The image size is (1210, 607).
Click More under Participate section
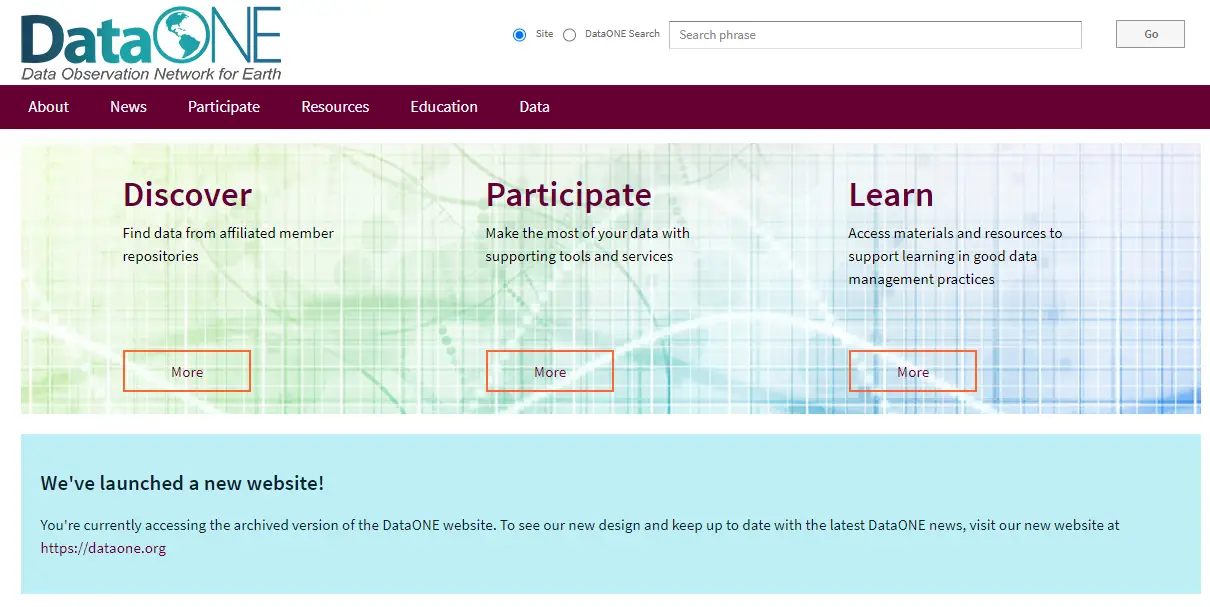coord(549,370)
